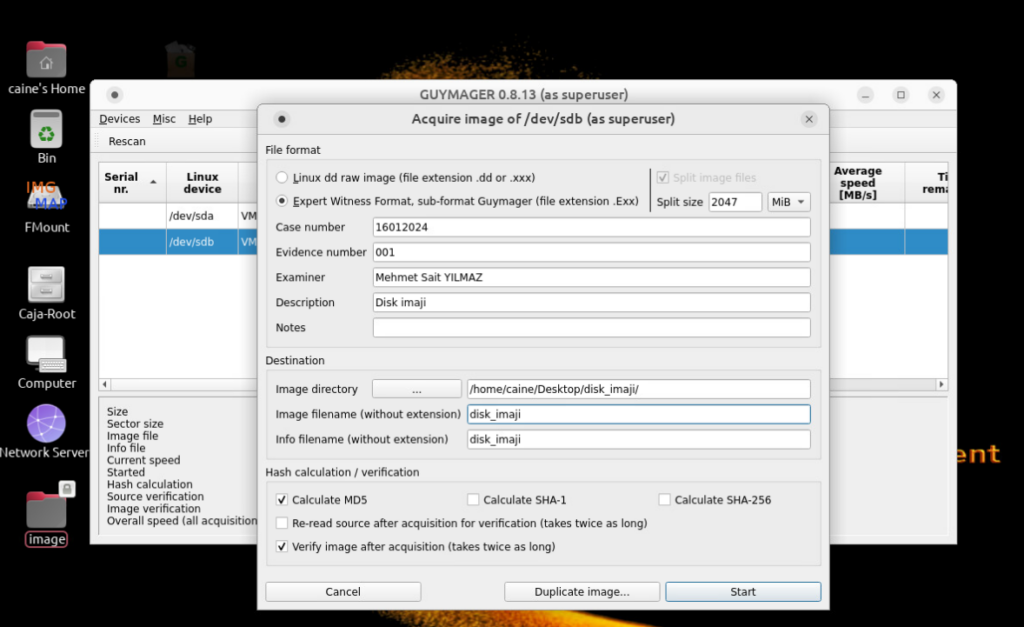Click the Examiner name field

(x=592, y=278)
